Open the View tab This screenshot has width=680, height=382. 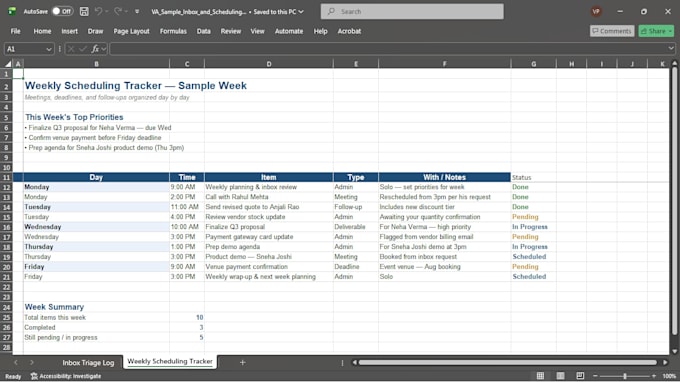click(257, 31)
